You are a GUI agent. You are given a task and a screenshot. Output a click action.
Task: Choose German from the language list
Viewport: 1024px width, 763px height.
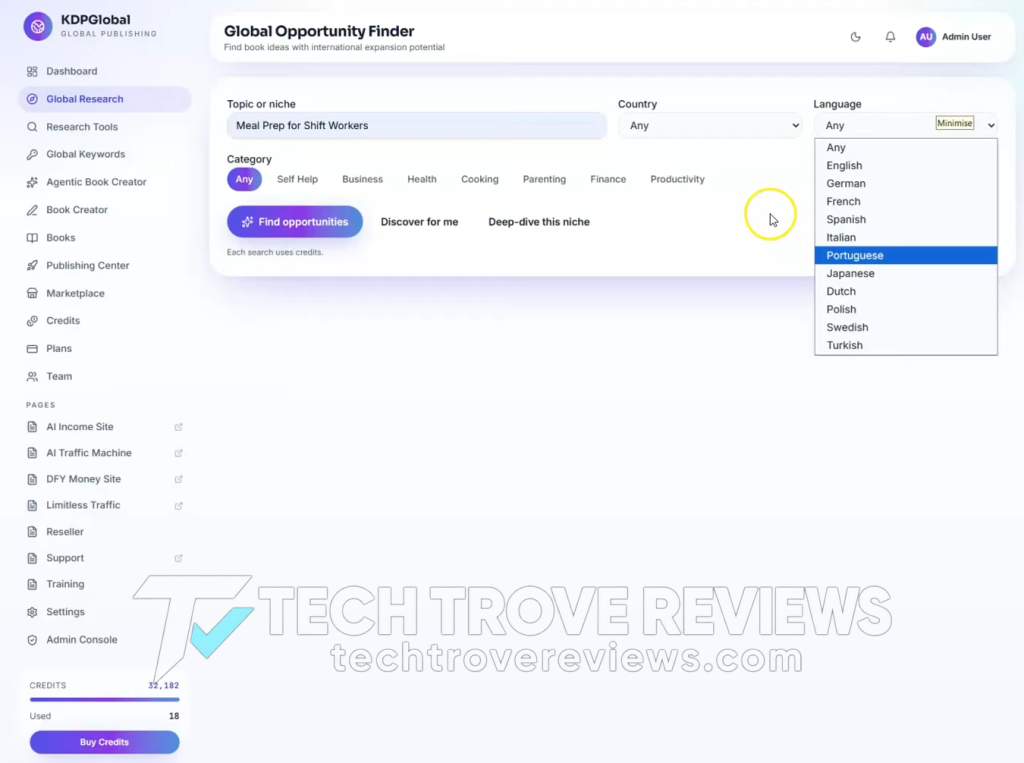(906, 184)
